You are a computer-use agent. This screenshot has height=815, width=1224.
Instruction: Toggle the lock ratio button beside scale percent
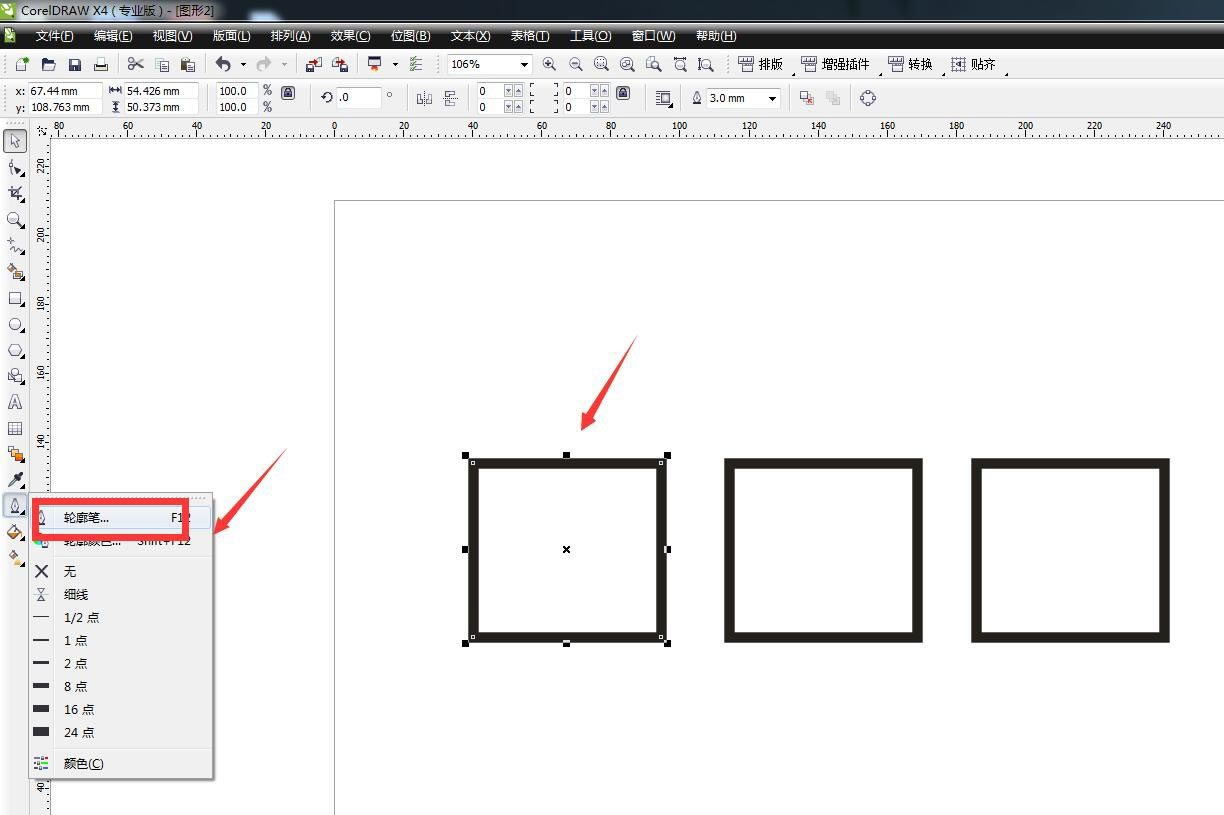pyautogui.click(x=288, y=93)
